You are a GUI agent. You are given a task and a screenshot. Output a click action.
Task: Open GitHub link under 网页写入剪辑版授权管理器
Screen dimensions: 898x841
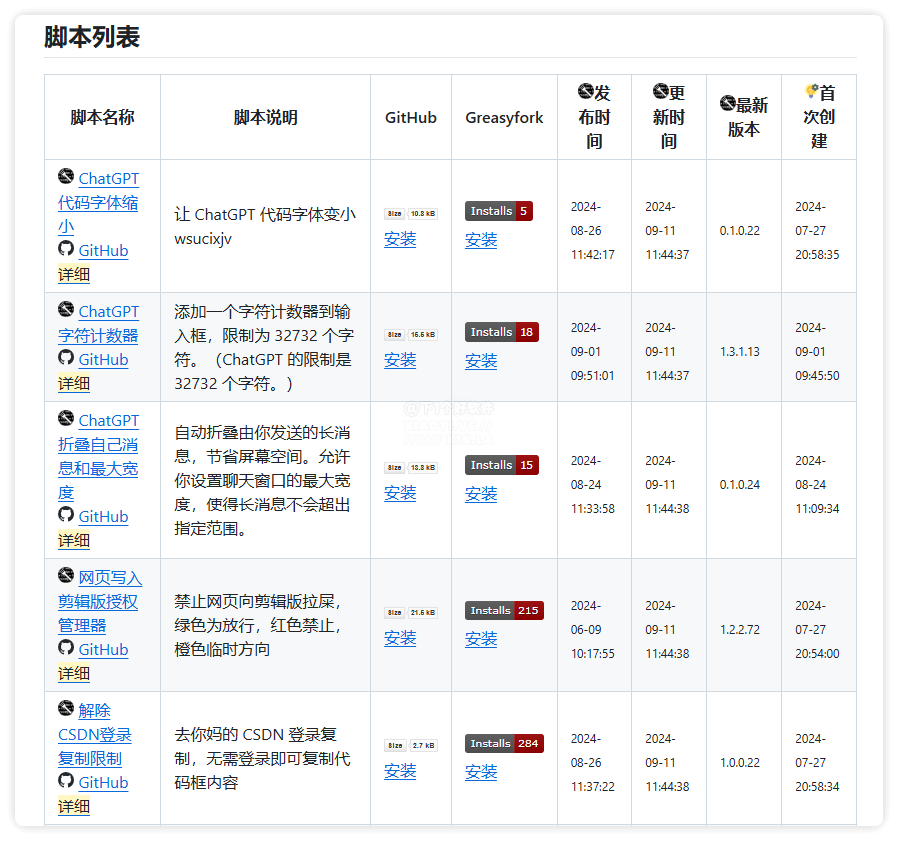coord(103,649)
